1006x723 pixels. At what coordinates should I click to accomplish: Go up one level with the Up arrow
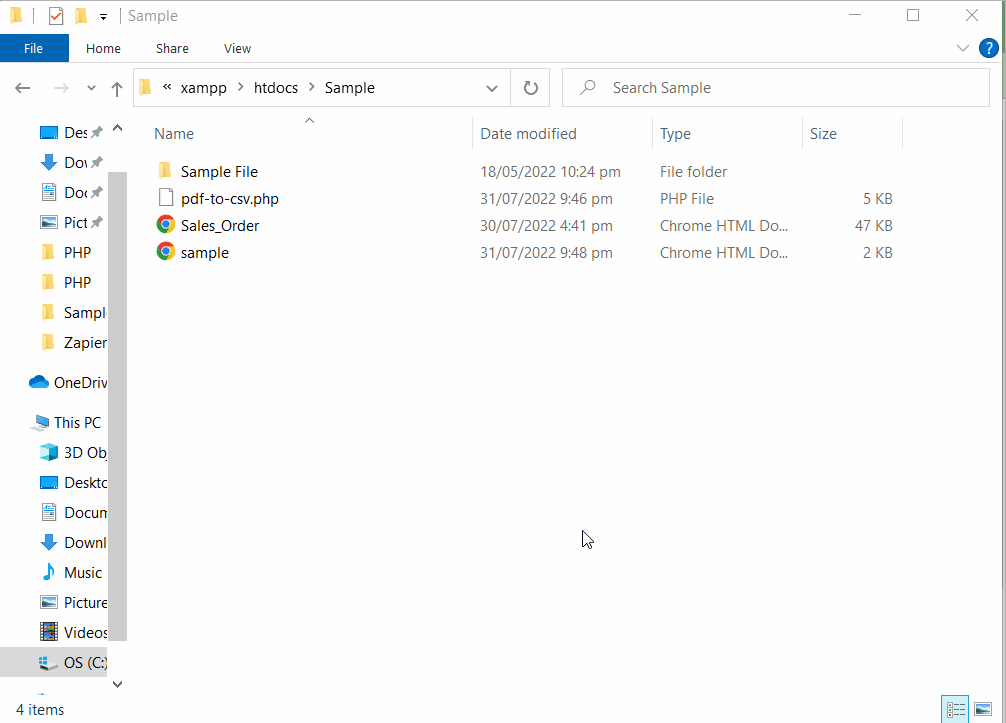pos(117,89)
